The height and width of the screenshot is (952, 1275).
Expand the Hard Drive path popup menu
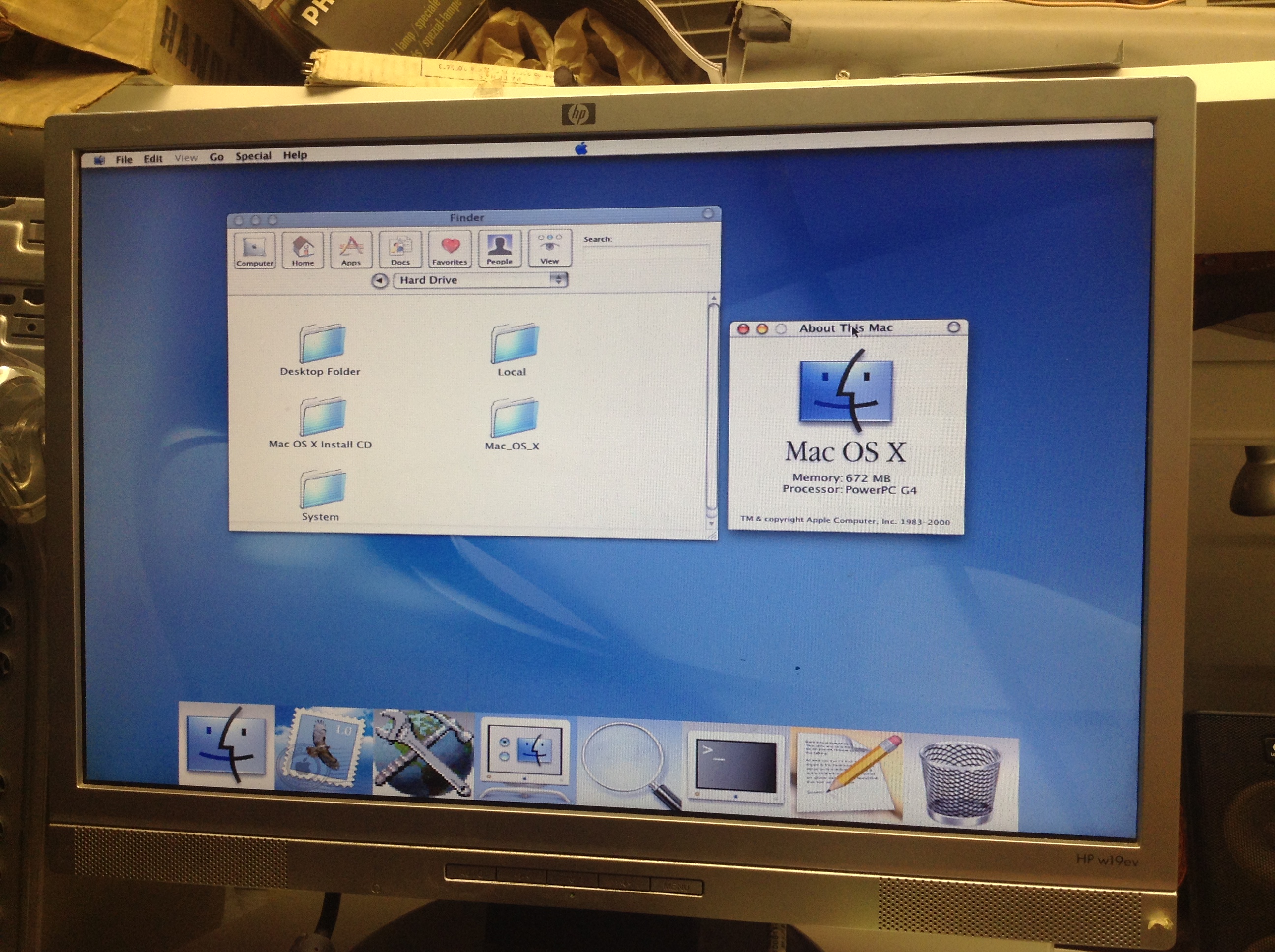click(480, 280)
